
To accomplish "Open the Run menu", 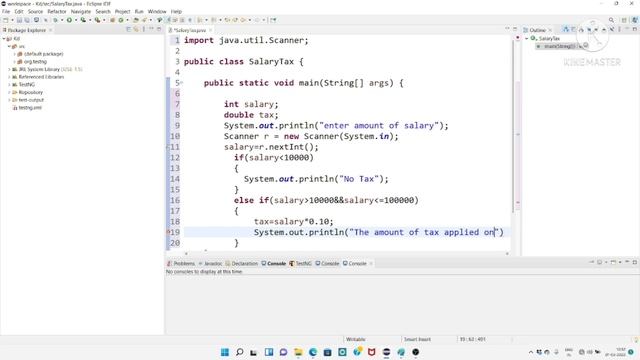I will (139, 11).
